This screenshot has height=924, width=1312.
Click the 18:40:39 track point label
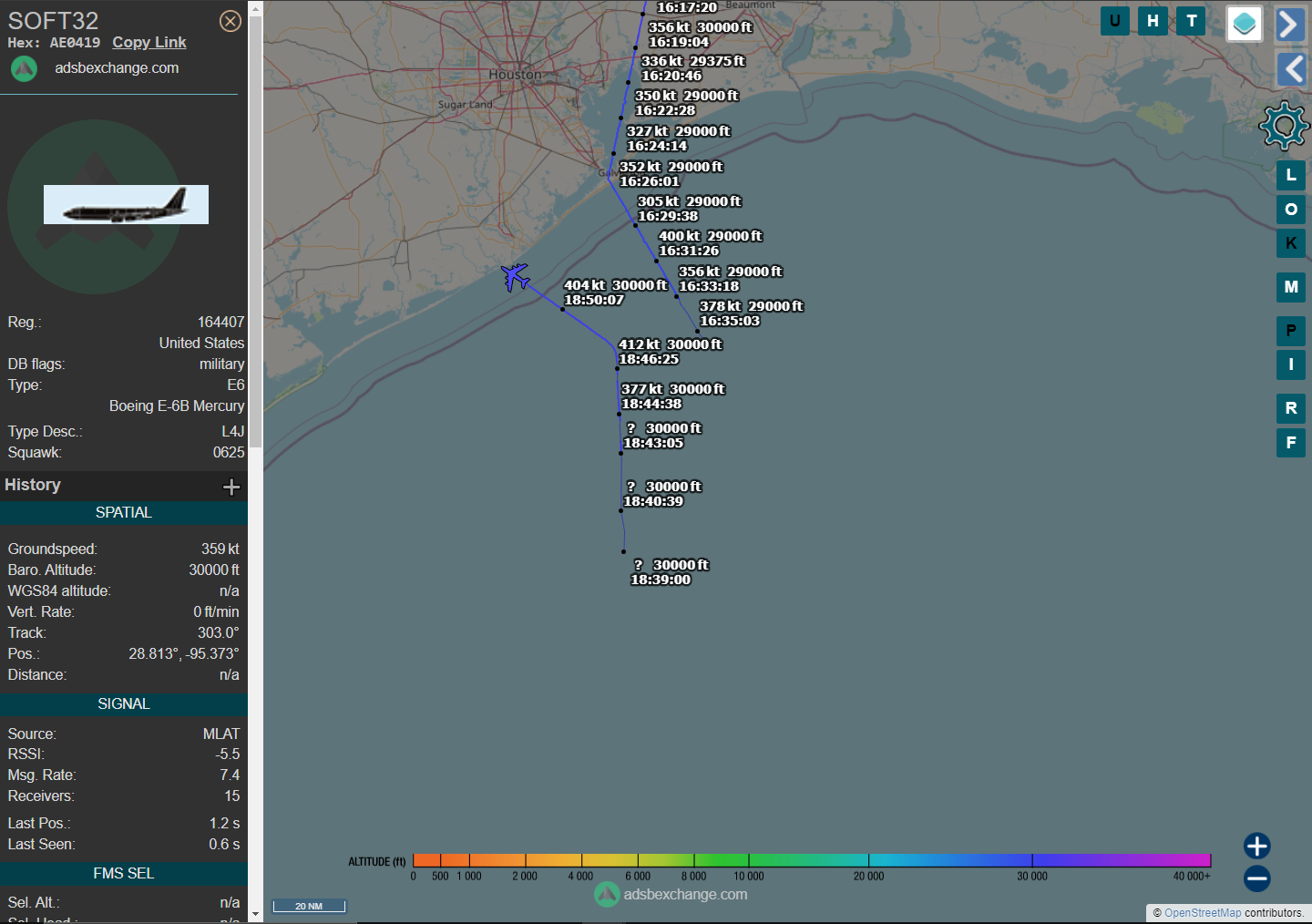point(663,494)
